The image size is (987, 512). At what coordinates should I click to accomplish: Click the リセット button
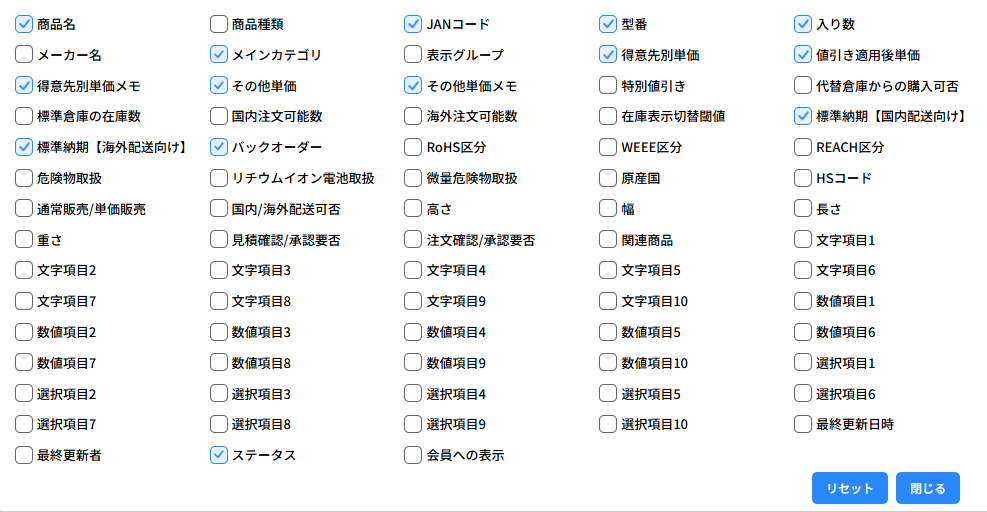coord(849,489)
